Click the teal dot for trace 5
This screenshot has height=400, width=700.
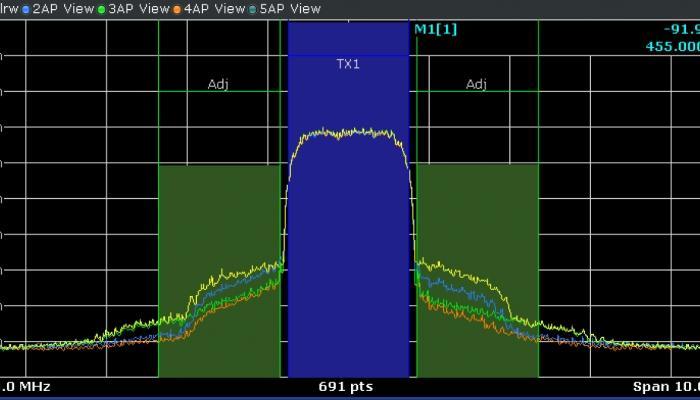(252, 9)
